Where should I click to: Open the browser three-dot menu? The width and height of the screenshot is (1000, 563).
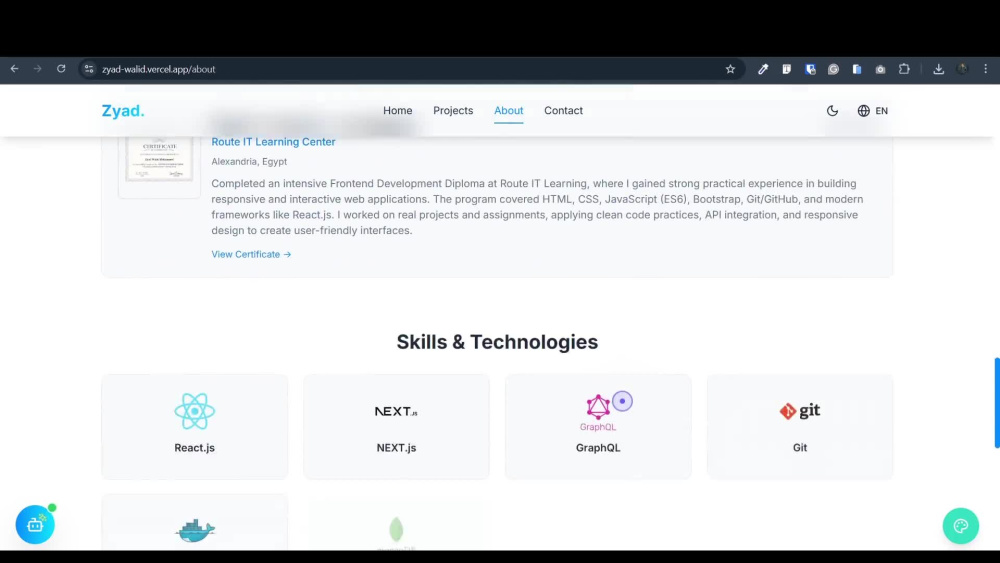(985, 69)
